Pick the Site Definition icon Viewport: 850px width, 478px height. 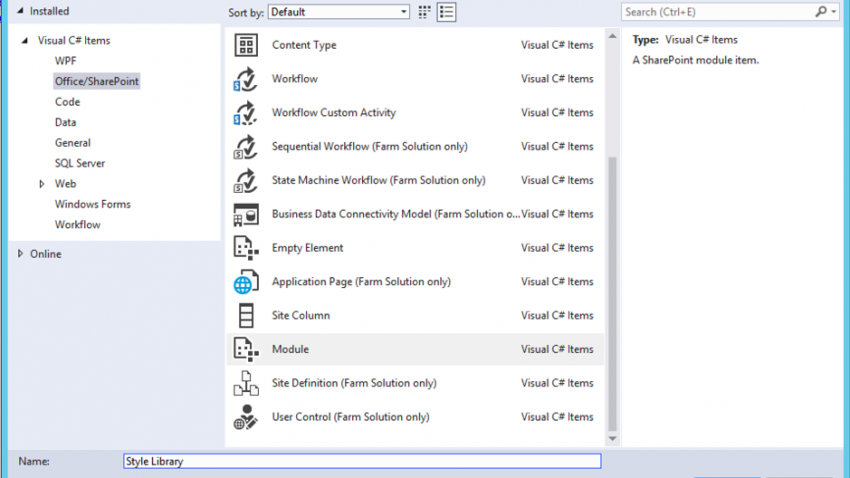click(246, 383)
